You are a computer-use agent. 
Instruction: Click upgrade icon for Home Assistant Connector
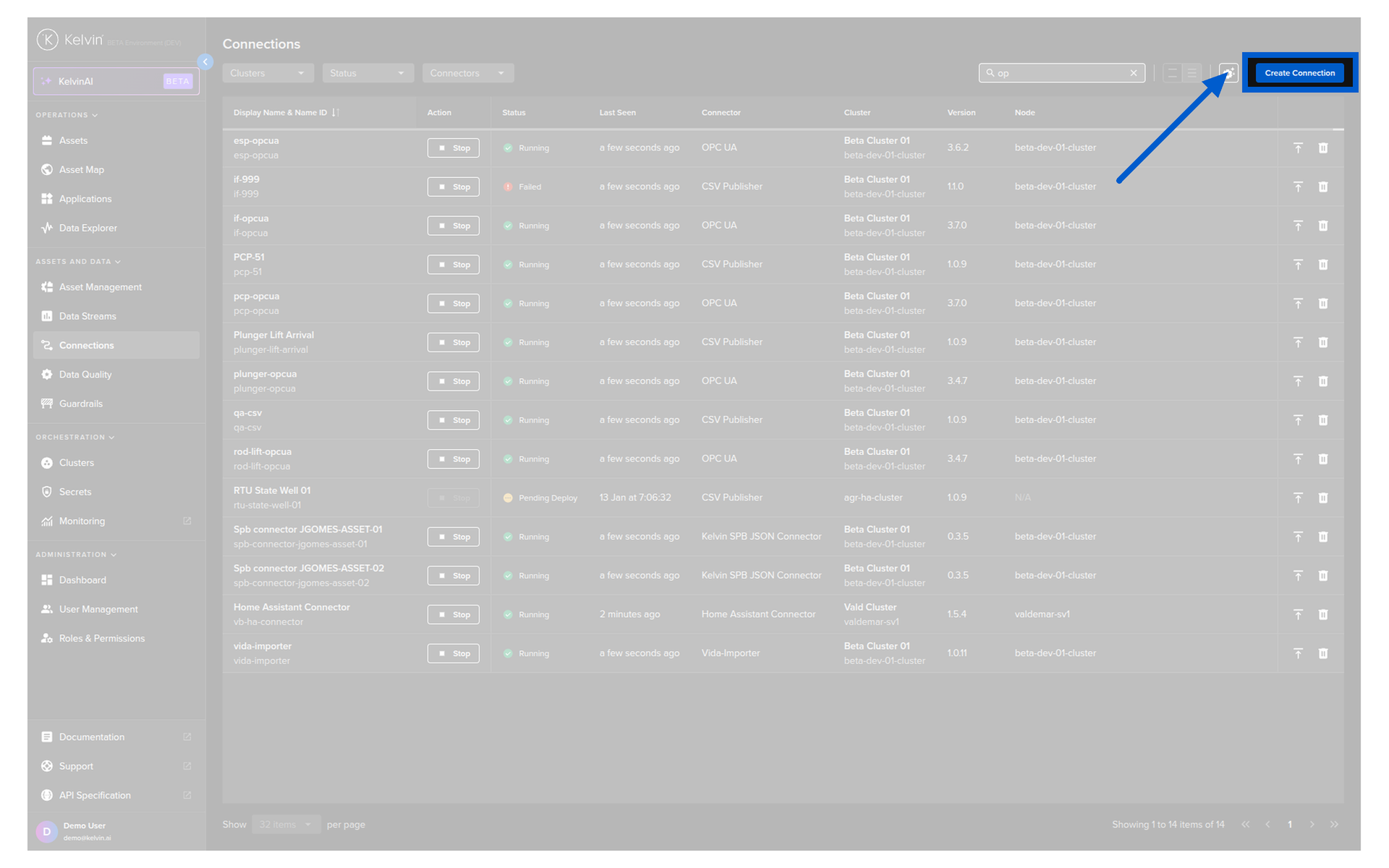coord(1298,614)
